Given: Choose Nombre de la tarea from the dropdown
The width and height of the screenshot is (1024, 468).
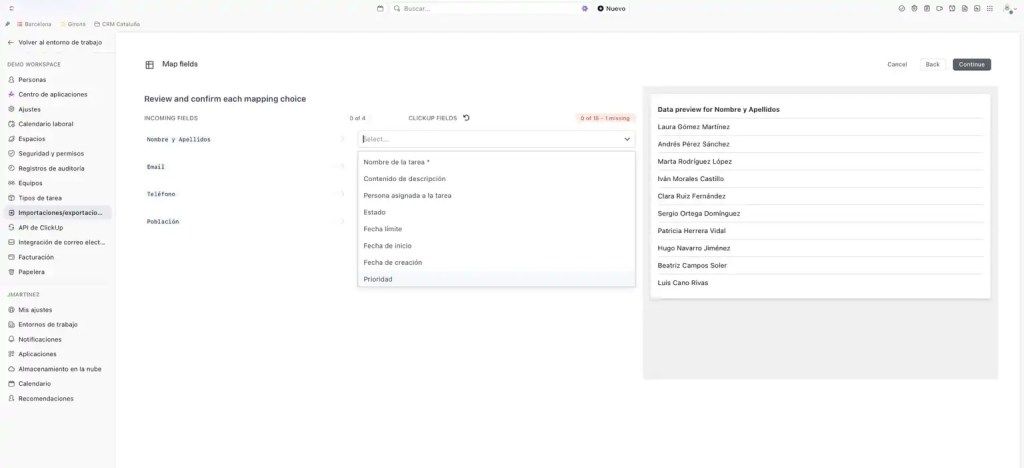Looking at the screenshot, I should click(496, 162).
